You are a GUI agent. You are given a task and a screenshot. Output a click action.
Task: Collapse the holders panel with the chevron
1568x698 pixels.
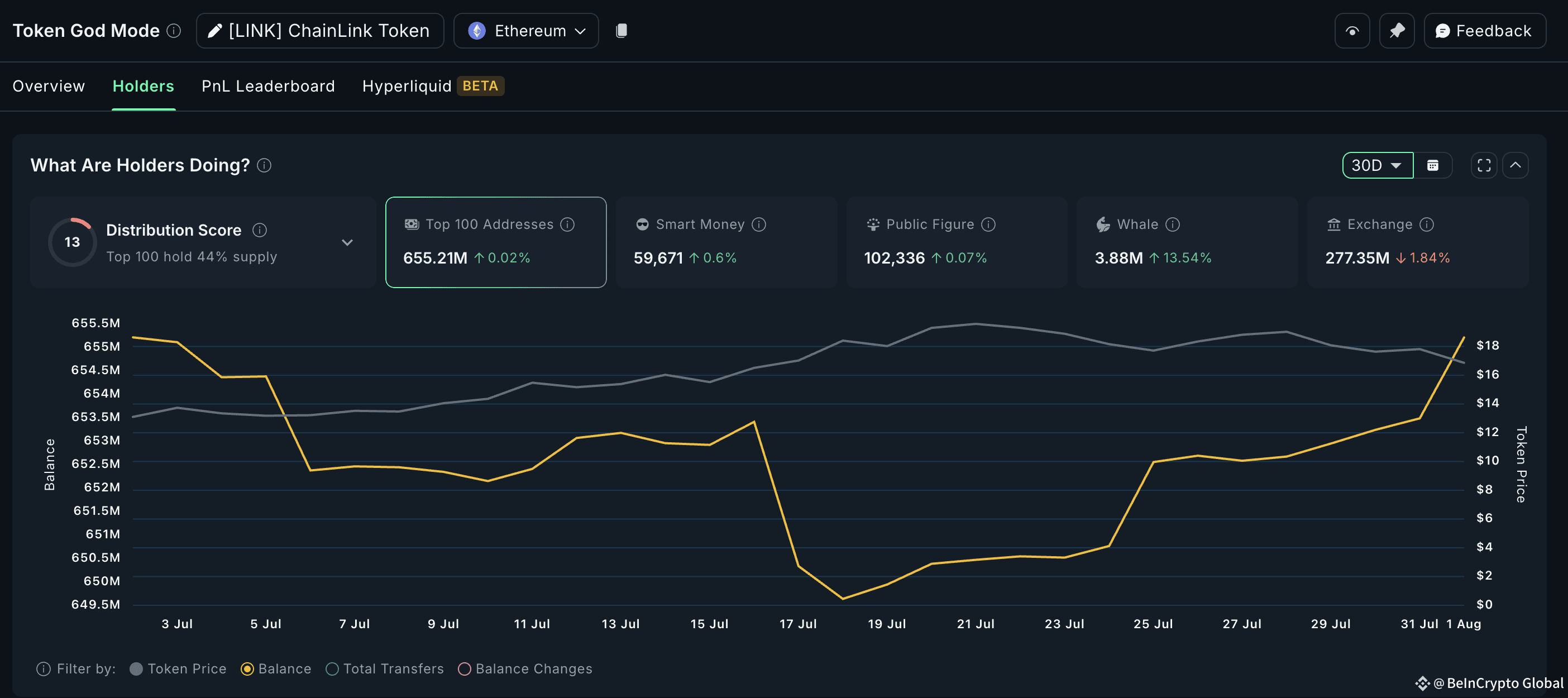click(x=1515, y=165)
